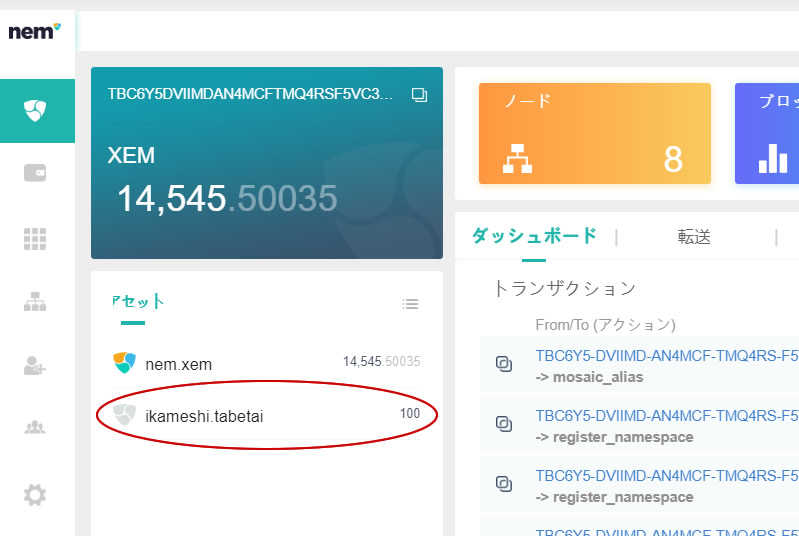
Task: Open the add-user account icon in sidebar
Action: [x=36, y=366]
